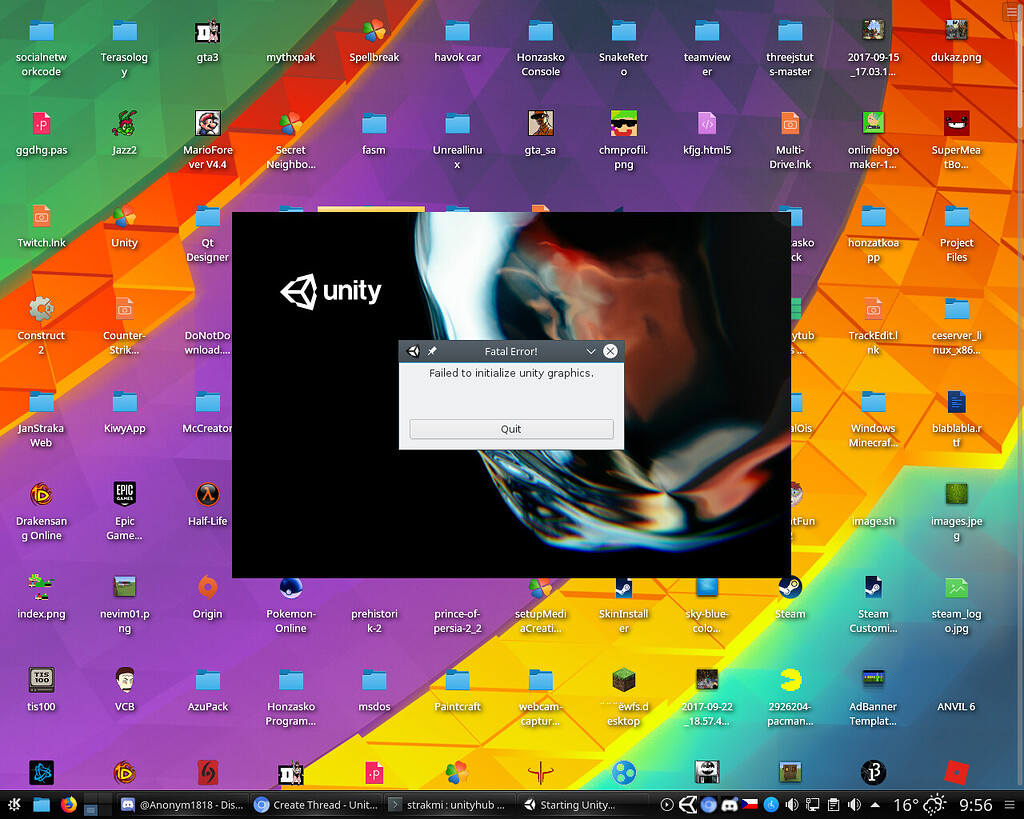Open Firefox from the taskbar

click(x=68, y=804)
